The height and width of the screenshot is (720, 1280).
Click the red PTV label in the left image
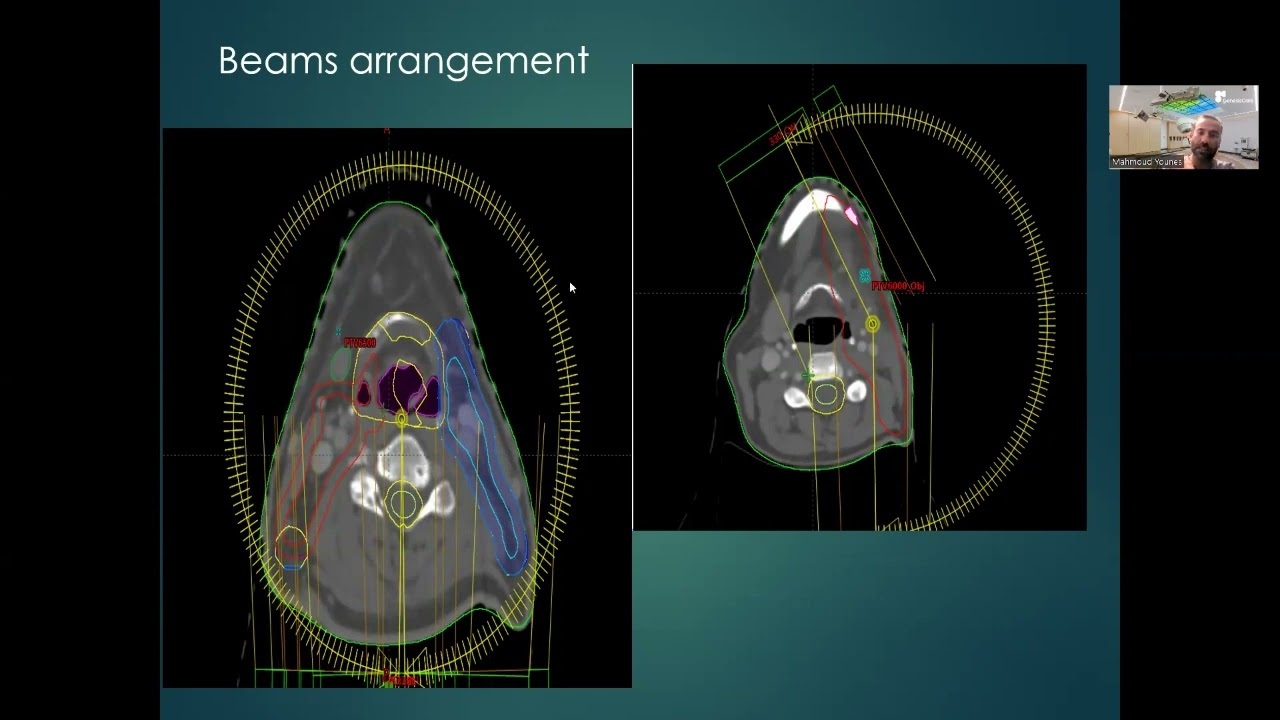click(x=360, y=343)
